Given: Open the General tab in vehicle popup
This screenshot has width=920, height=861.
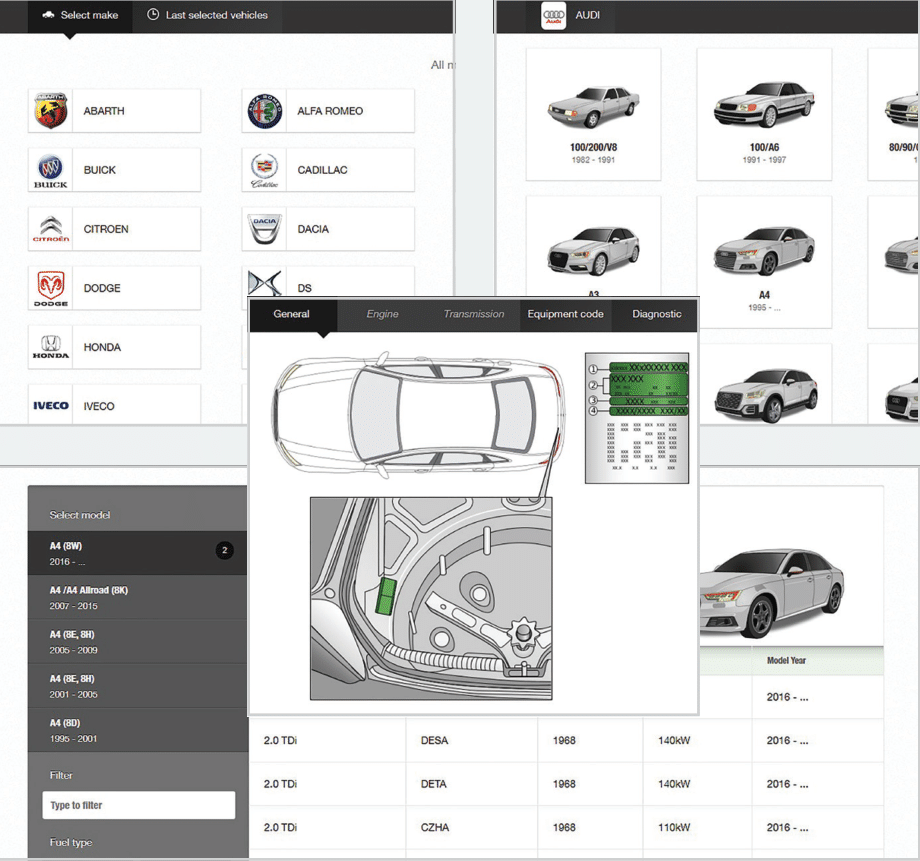Looking at the screenshot, I should [x=292, y=315].
